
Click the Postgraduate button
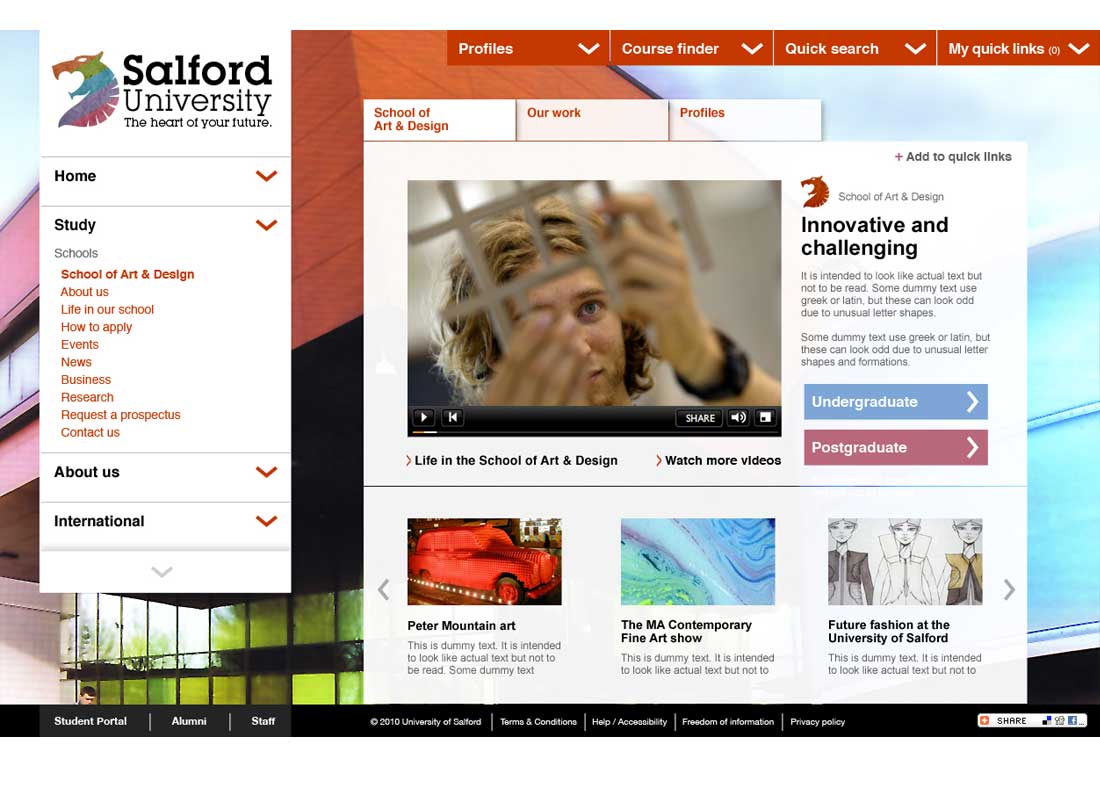pos(896,448)
